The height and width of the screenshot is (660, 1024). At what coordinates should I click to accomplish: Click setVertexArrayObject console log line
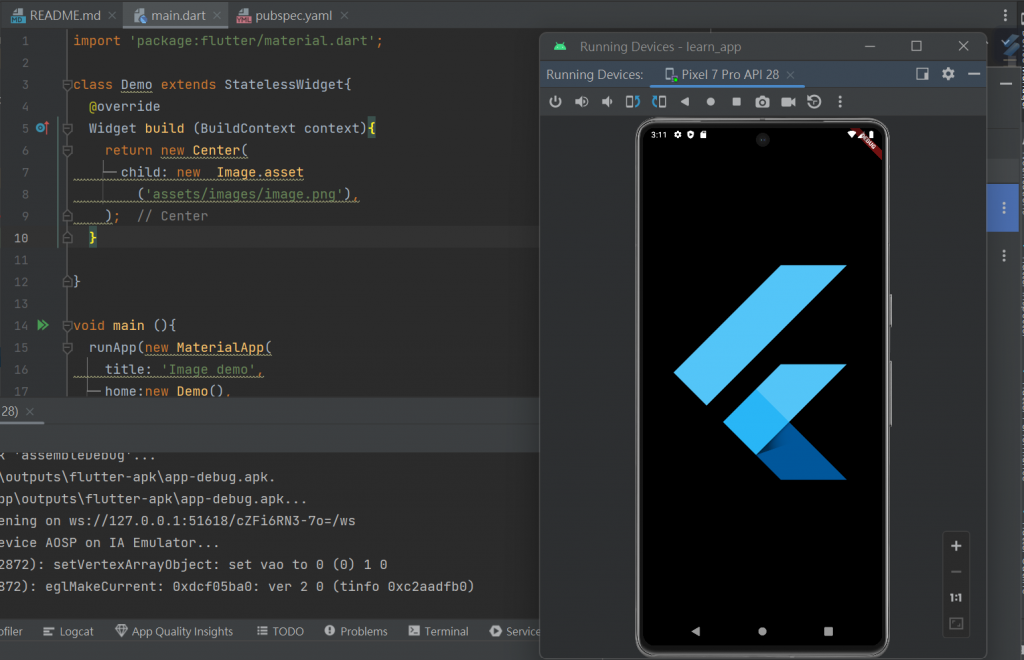(193, 565)
